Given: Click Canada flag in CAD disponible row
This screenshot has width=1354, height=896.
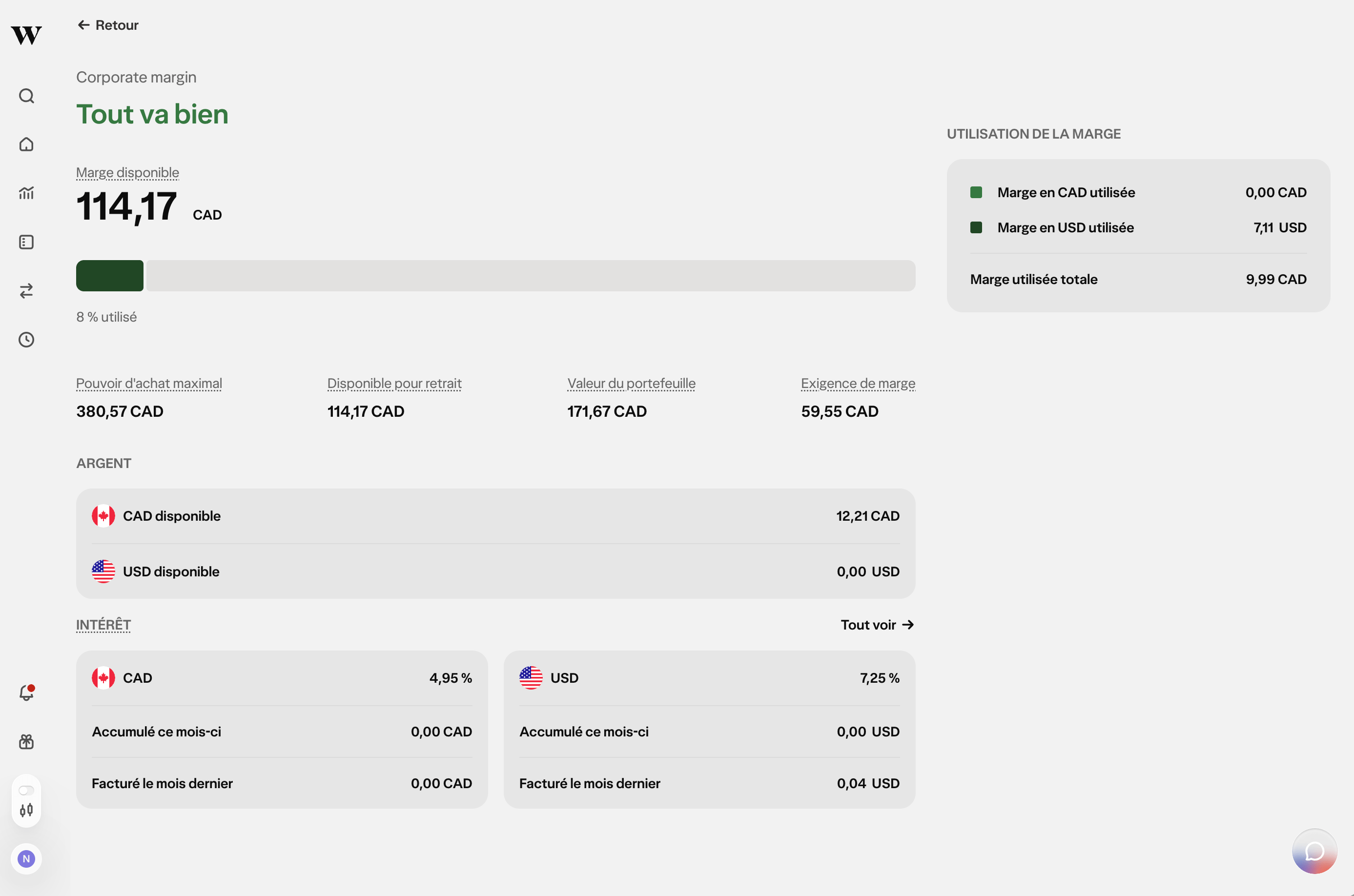Looking at the screenshot, I should pyautogui.click(x=103, y=516).
